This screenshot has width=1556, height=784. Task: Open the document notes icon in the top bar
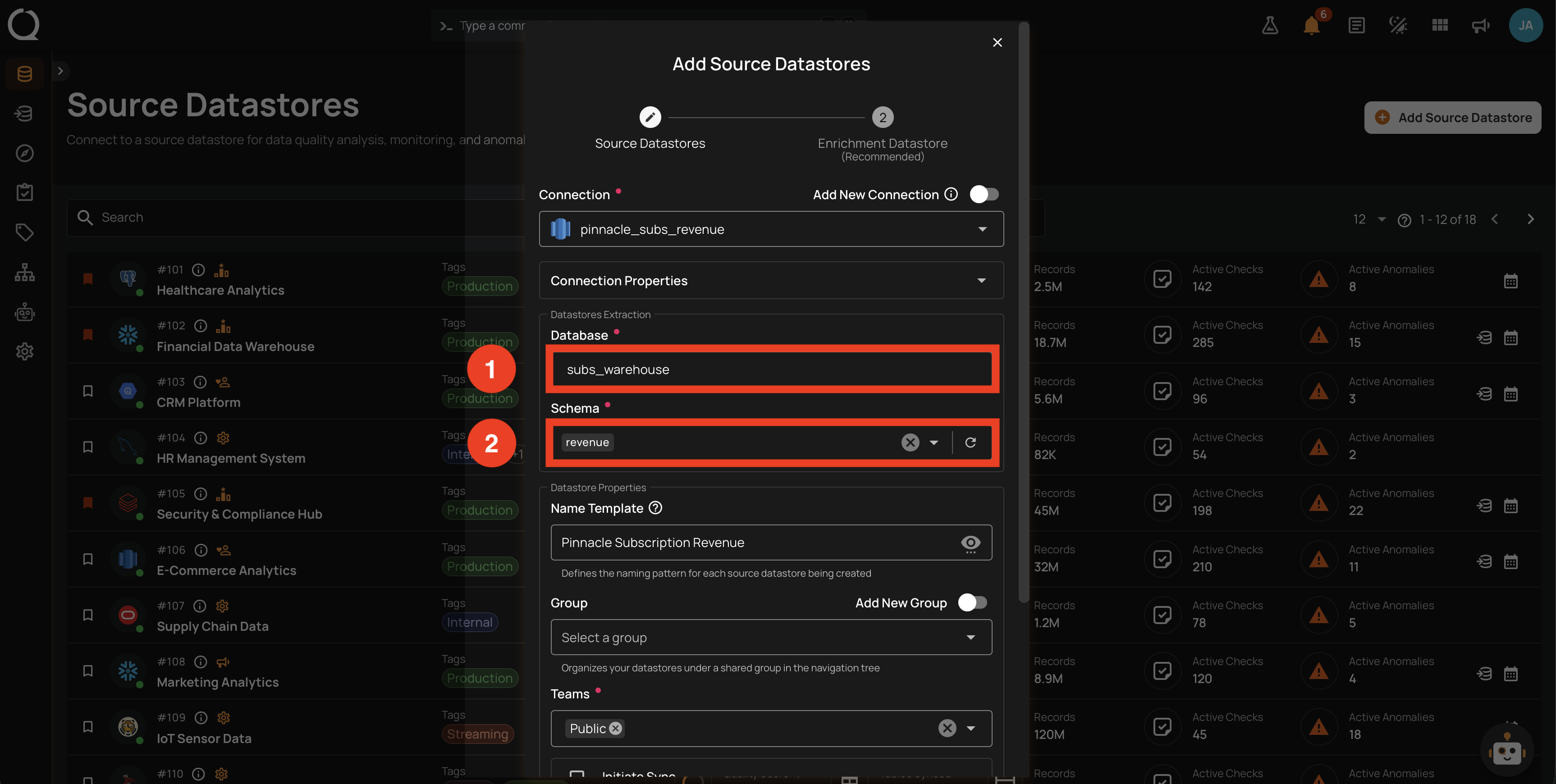[1356, 25]
